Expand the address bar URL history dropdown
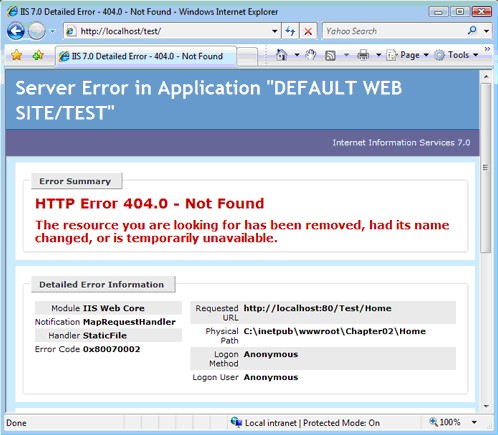498x435 pixels. [x=275, y=31]
